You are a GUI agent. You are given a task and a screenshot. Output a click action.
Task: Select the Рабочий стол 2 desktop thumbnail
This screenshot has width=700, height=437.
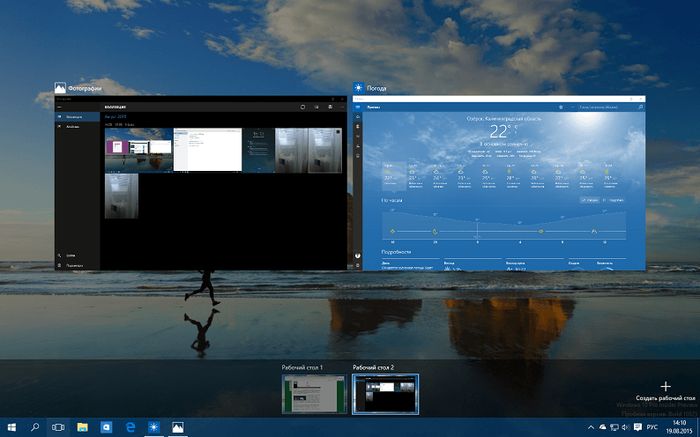pyautogui.click(x=386, y=394)
